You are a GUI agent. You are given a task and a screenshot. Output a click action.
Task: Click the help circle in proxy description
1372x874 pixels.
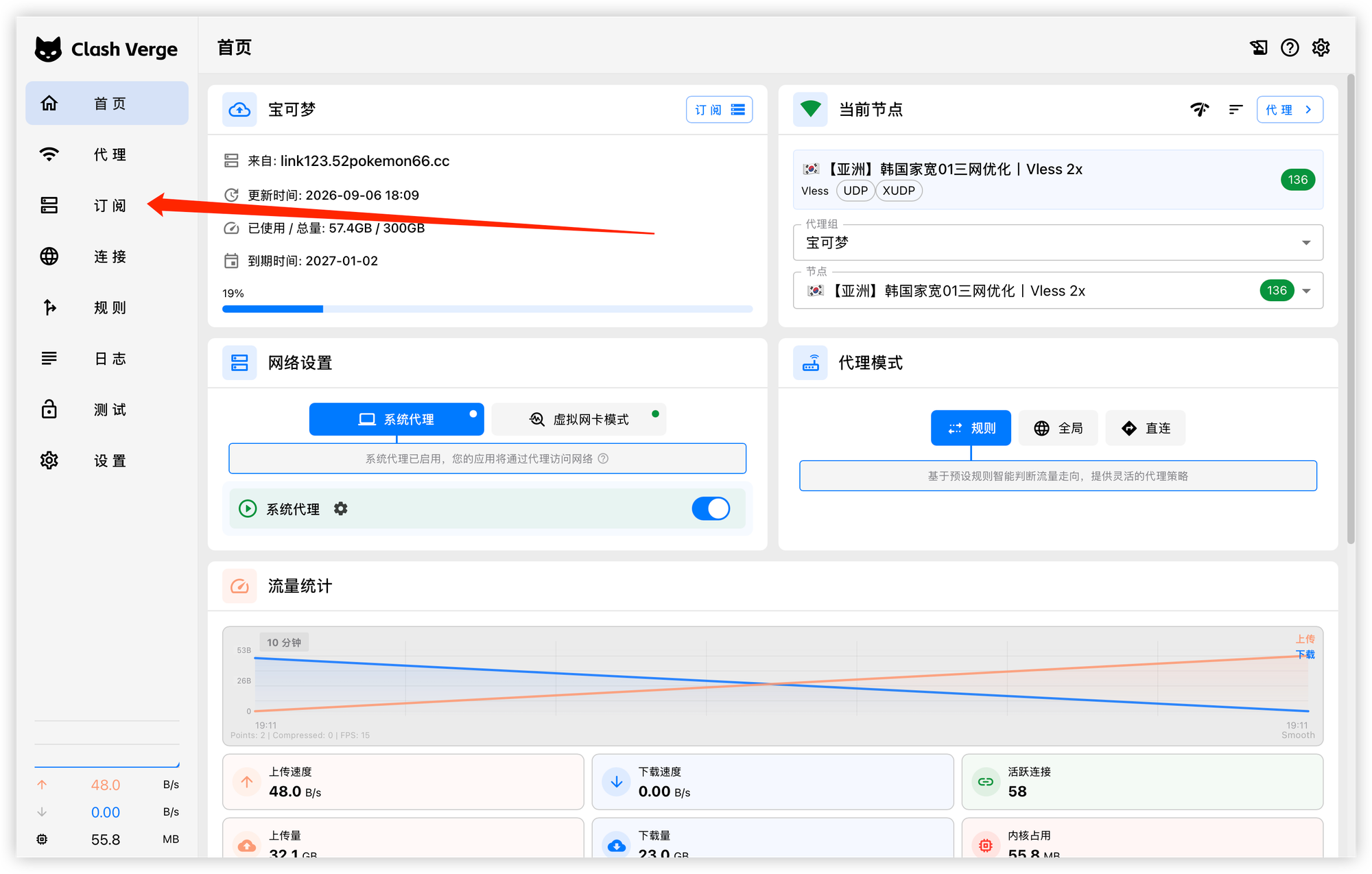(603, 458)
